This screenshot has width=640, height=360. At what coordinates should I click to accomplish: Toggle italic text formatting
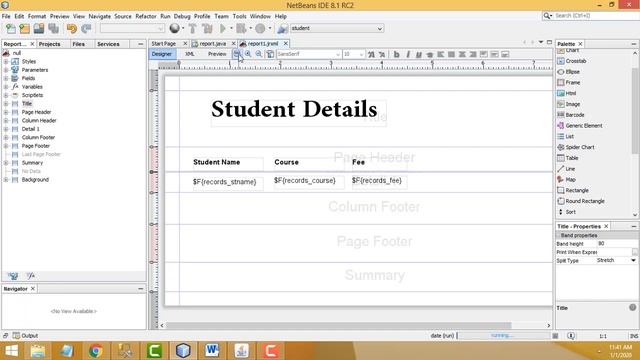(x=408, y=54)
